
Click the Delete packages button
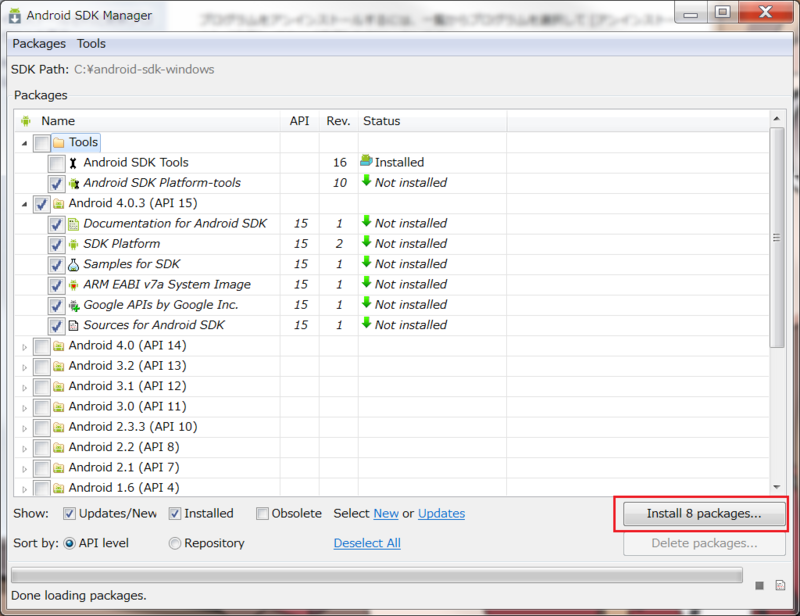704,544
